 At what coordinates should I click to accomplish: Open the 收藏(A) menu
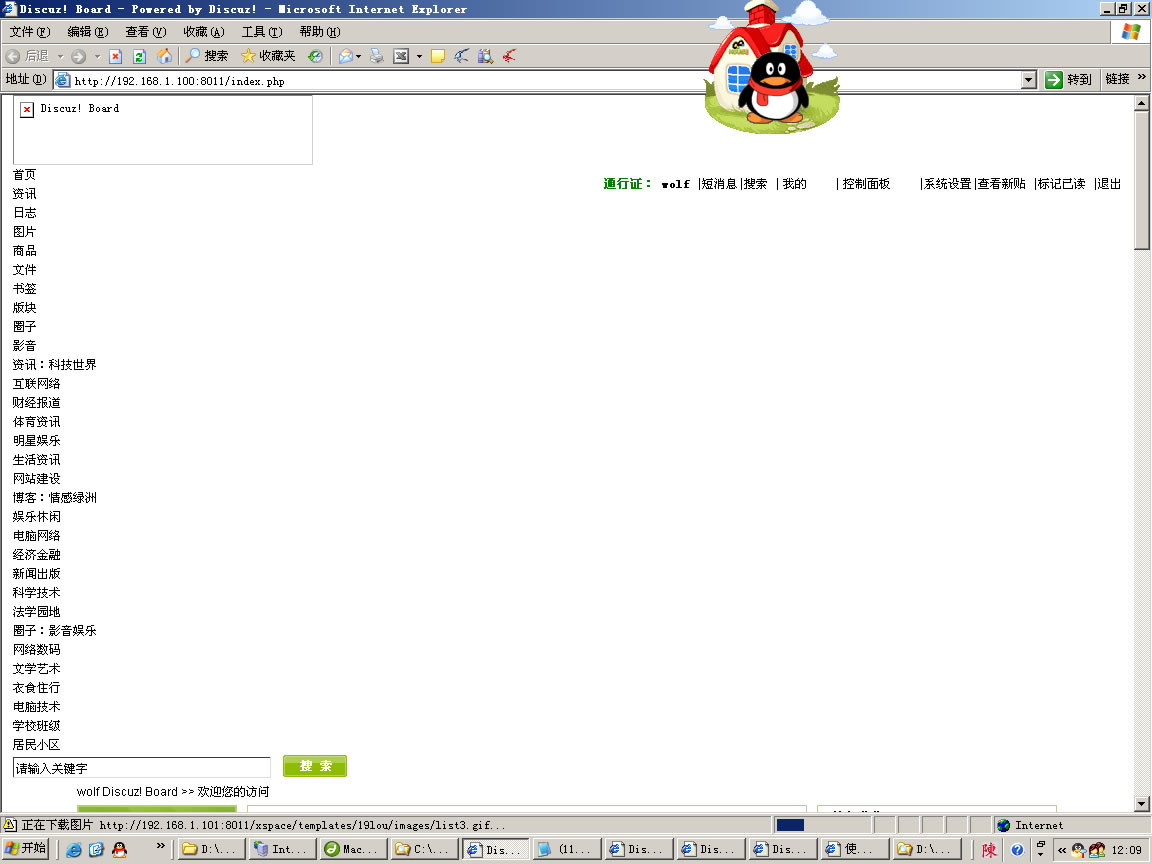coord(204,32)
